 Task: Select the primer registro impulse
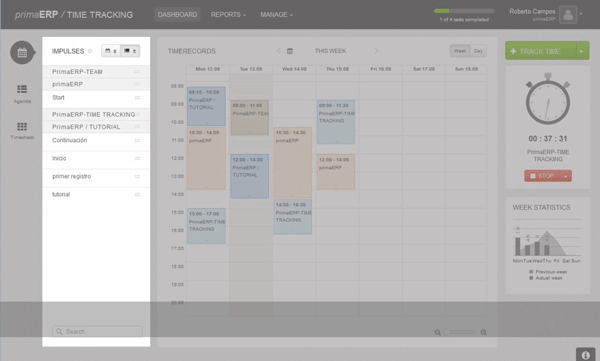pos(96,176)
